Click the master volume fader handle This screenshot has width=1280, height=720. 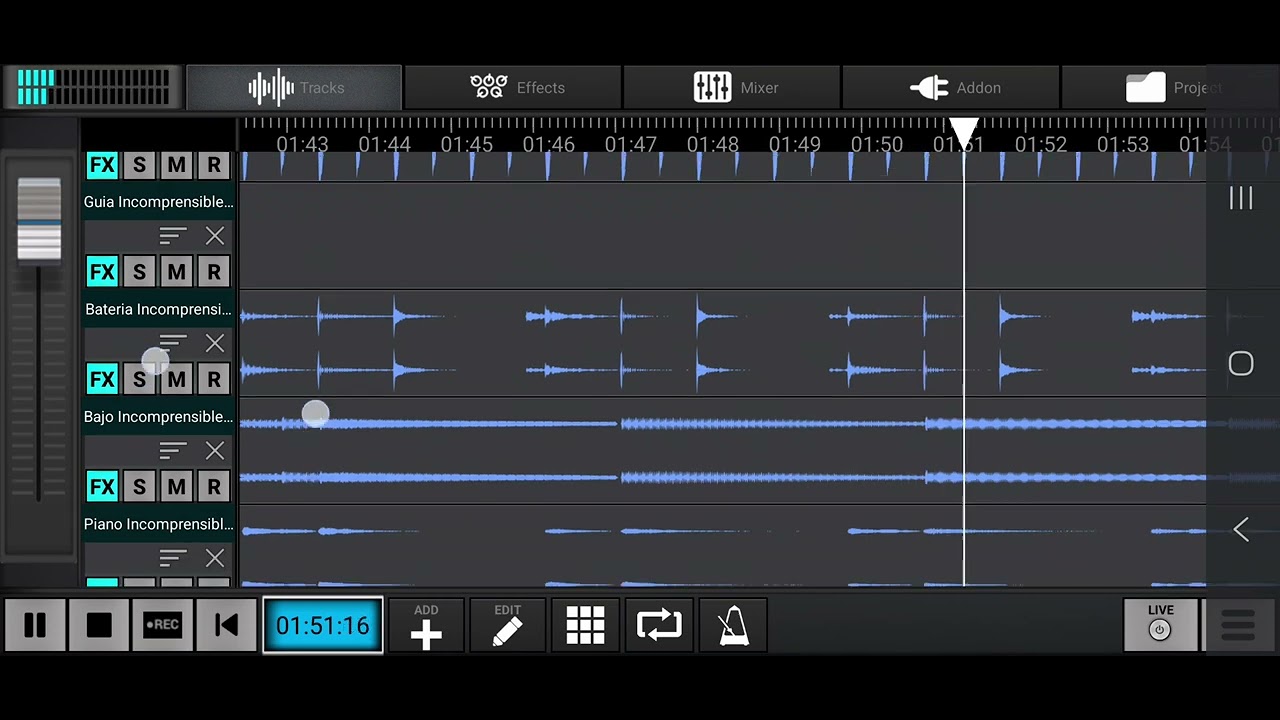[39, 219]
